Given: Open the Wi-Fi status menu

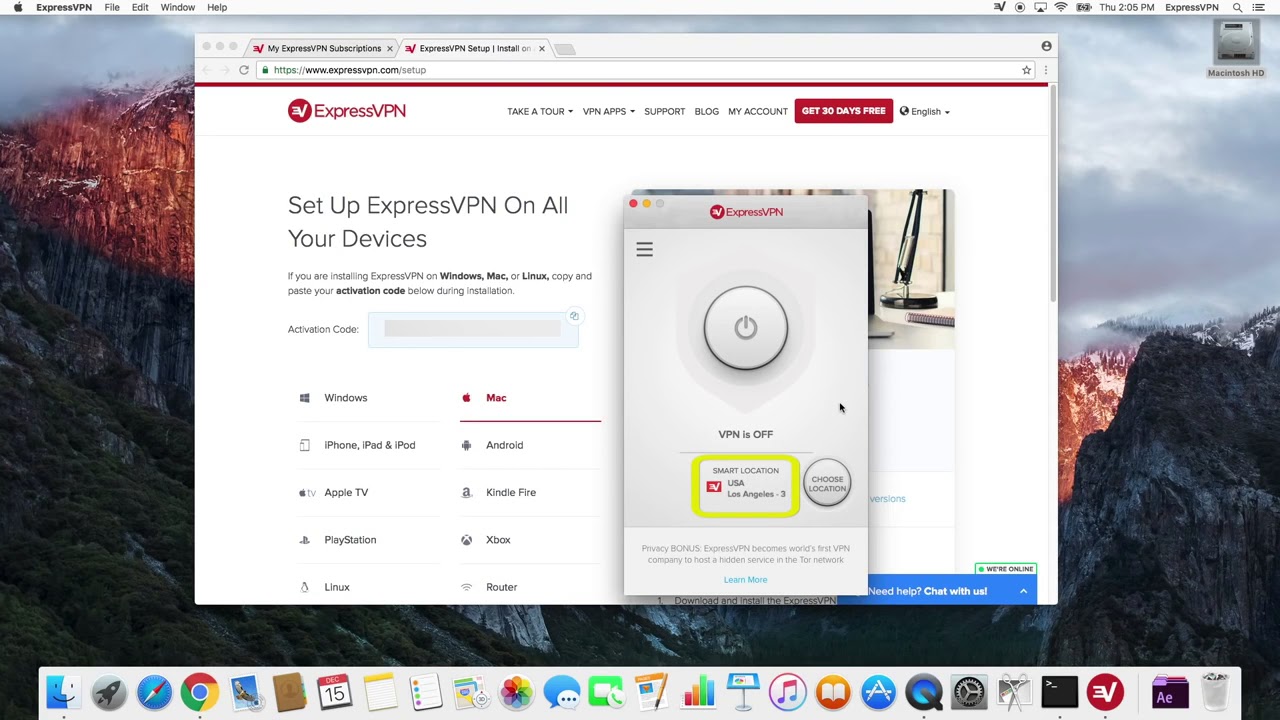Looking at the screenshot, I should click(1061, 7).
